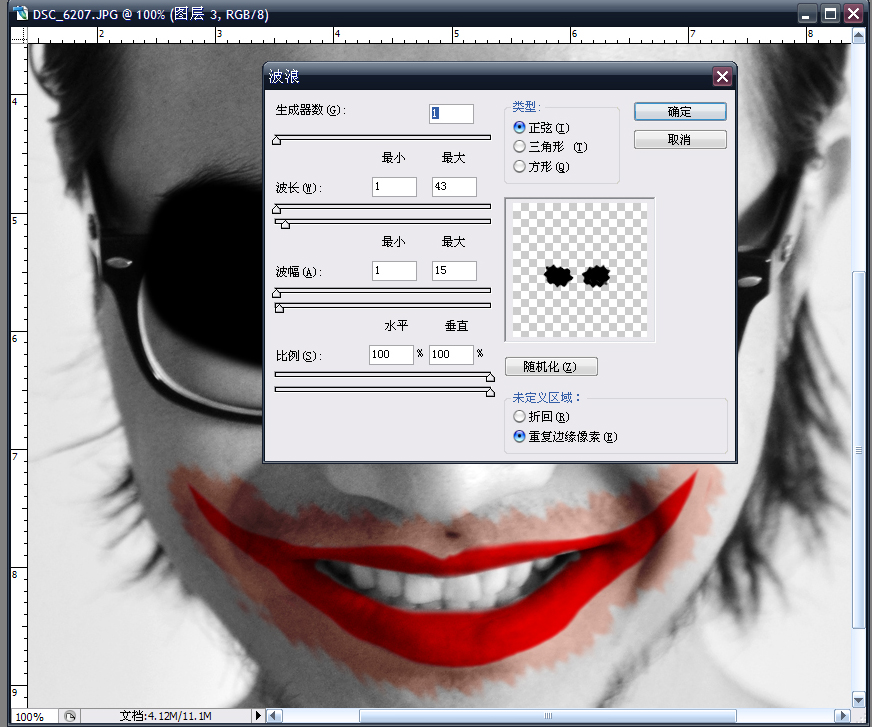Click the 波长 maximum slider handle
Viewport: 872px width, 727px height.
(285, 224)
